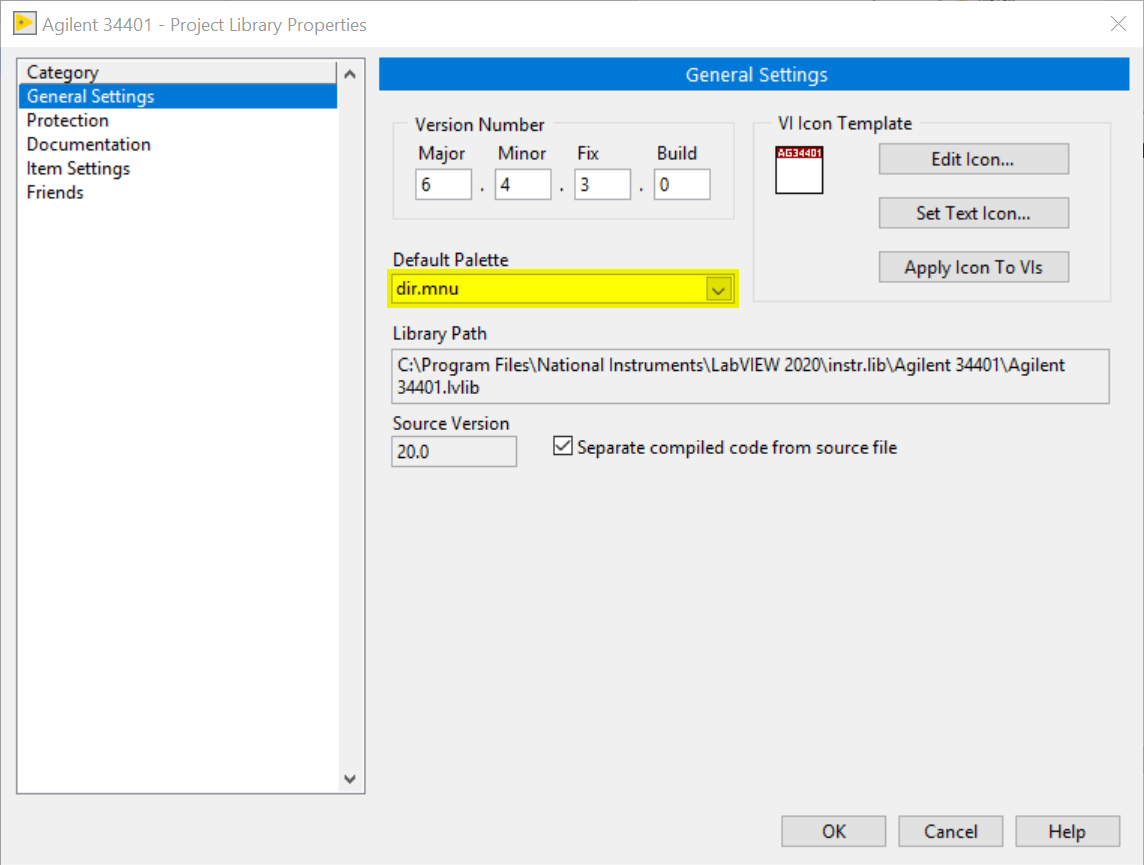The height and width of the screenshot is (865, 1144).
Task: Click the AG34401 VI icon template thumbnail
Action: point(799,170)
